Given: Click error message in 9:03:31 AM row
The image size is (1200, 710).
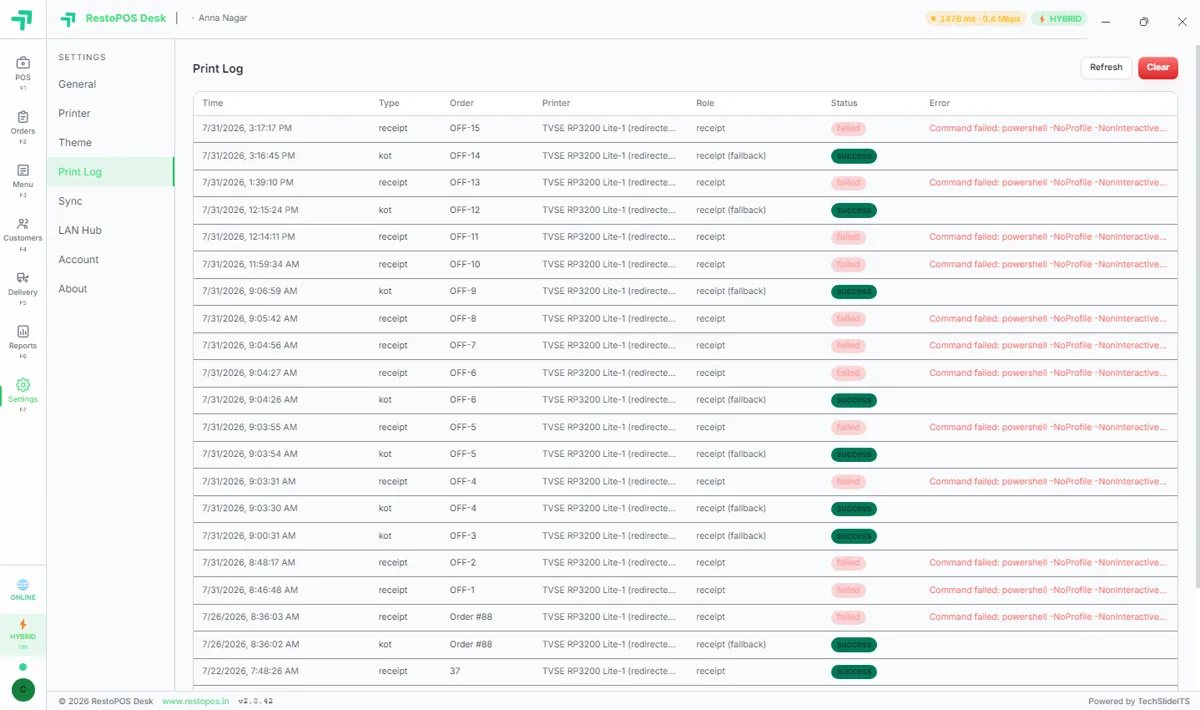Looking at the screenshot, I should click(1047, 481).
